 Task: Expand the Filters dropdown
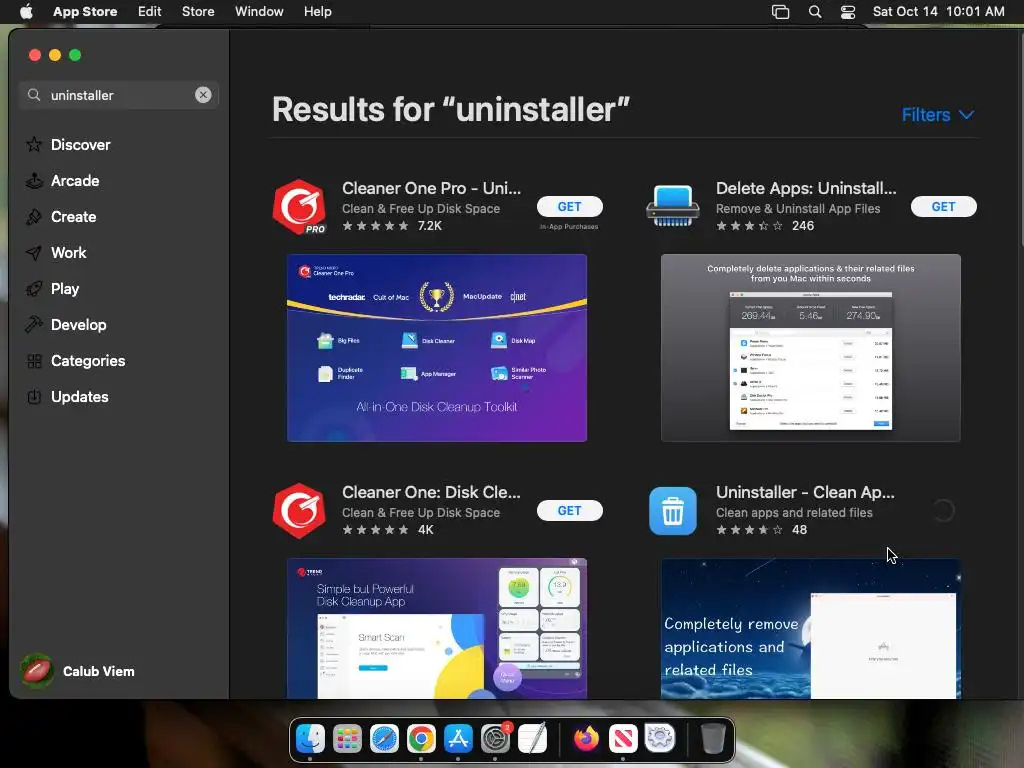(938, 115)
